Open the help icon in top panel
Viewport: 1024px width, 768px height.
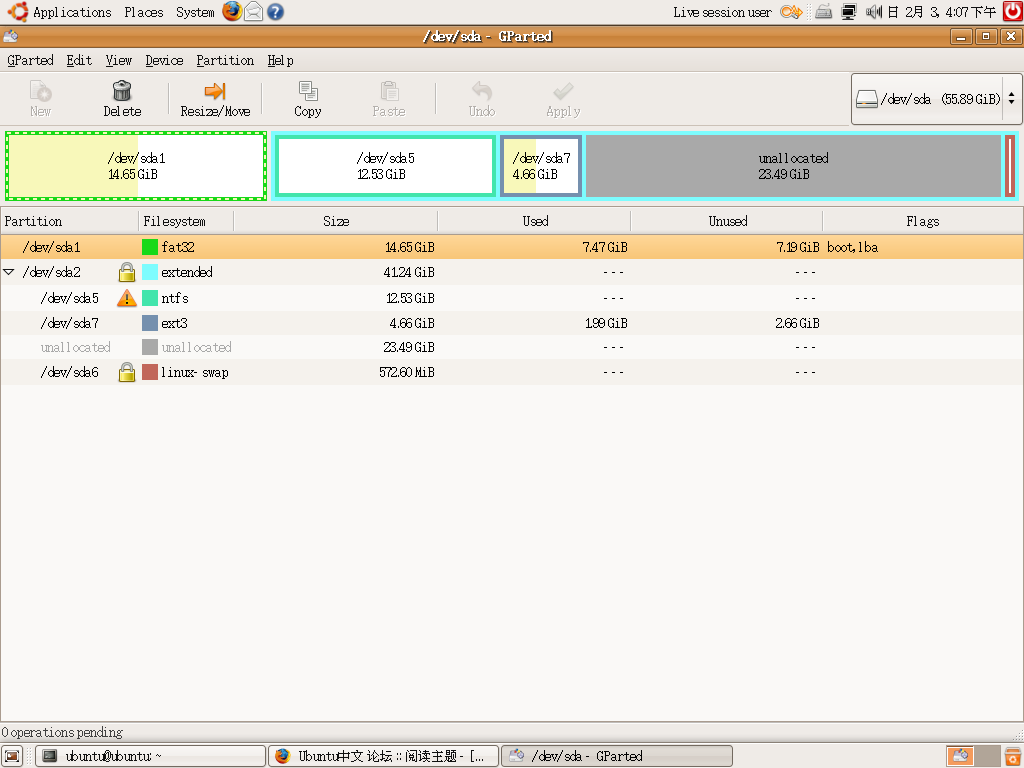pos(276,12)
